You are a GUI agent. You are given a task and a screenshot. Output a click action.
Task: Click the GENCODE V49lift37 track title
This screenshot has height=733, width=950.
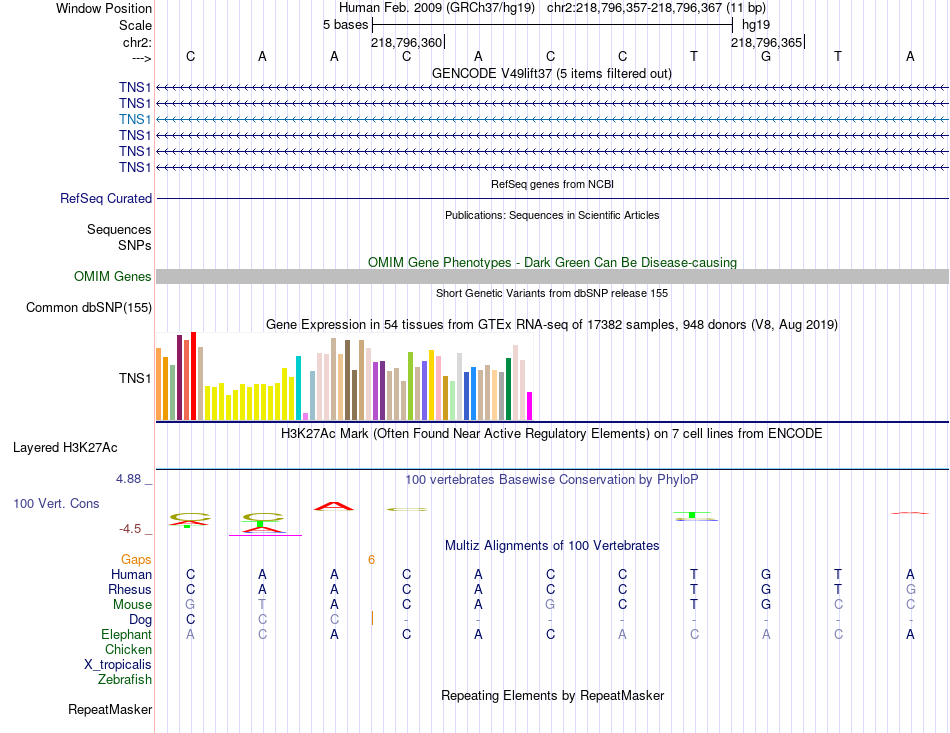[x=552, y=74]
